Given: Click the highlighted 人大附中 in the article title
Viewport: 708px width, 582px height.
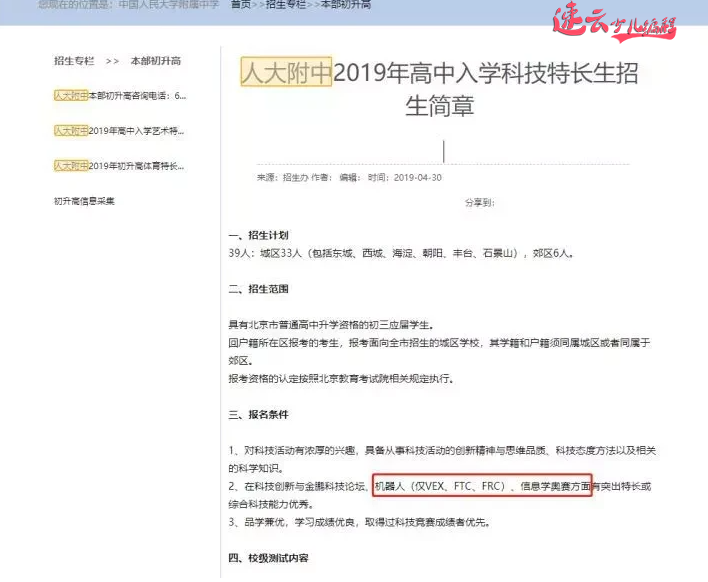Looking at the screenshot, I should point(286,73).
